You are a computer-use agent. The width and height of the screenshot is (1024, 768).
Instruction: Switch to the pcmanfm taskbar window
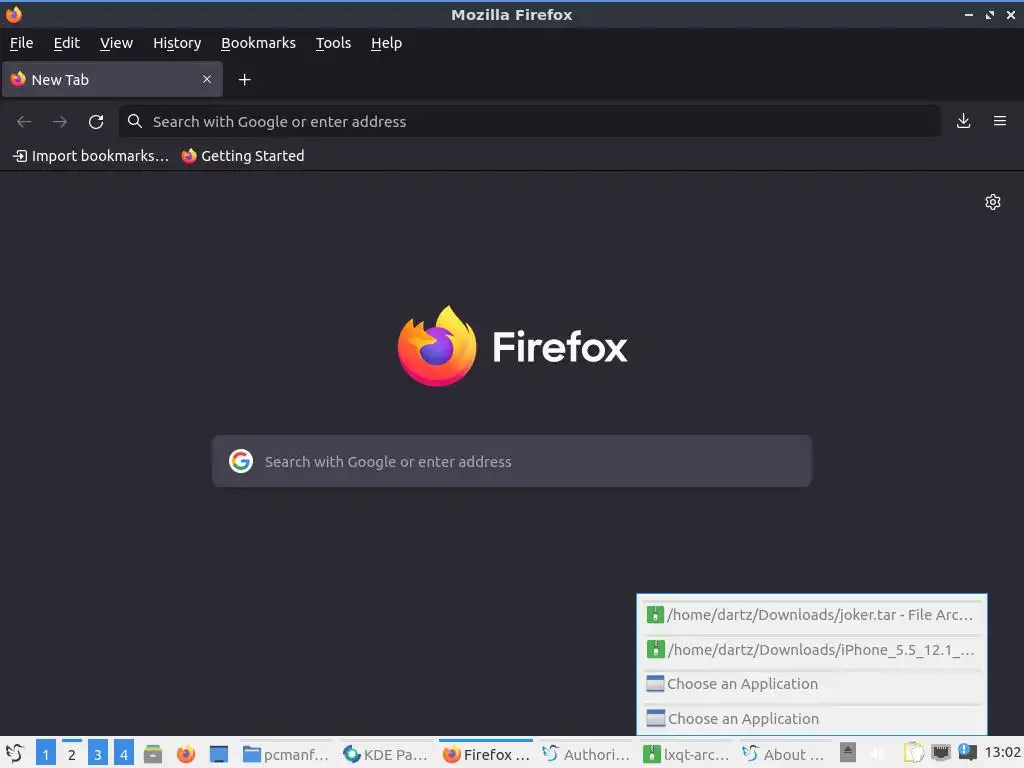tap(286, 754)
